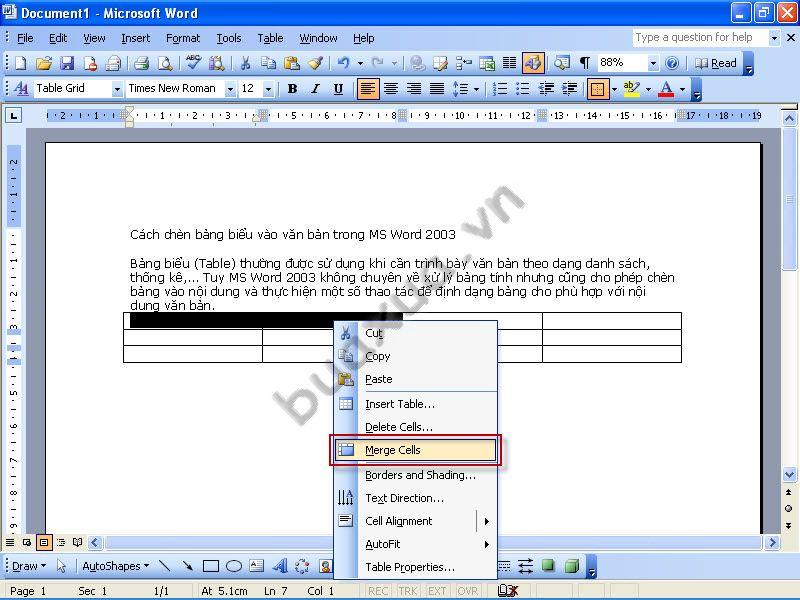
Task: Click the Cut scissors icon in the toolbar
Action: click(245, 63)
